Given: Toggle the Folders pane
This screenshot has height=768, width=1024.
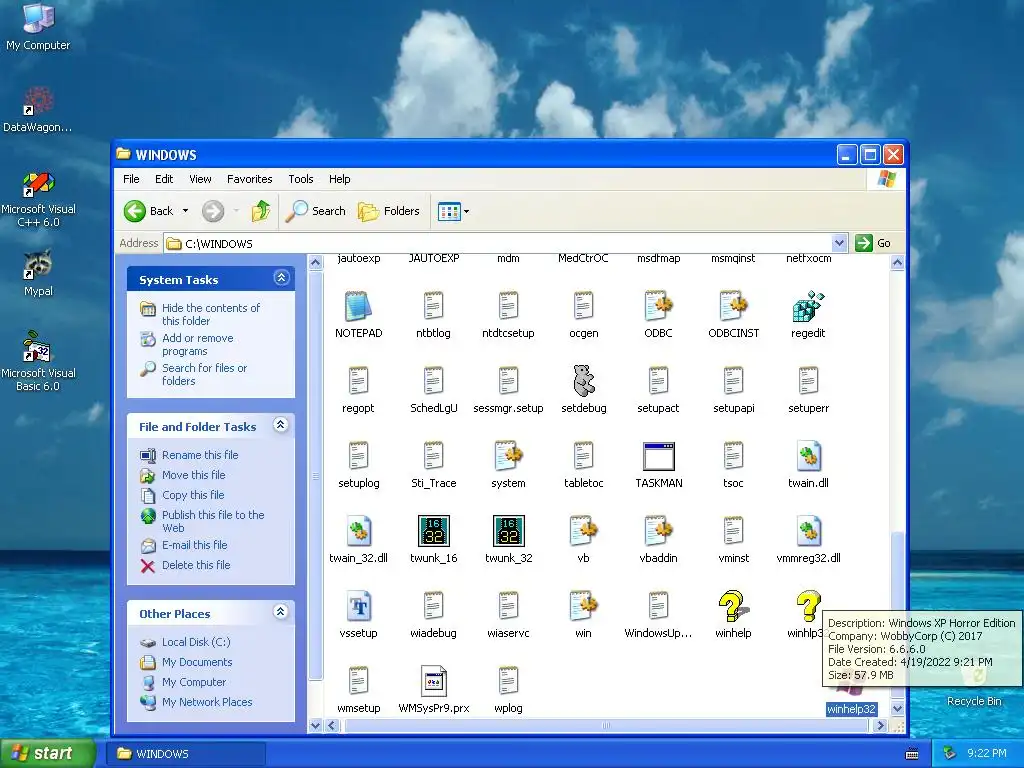Looking at the screenshot, I should tap(389, 211).
